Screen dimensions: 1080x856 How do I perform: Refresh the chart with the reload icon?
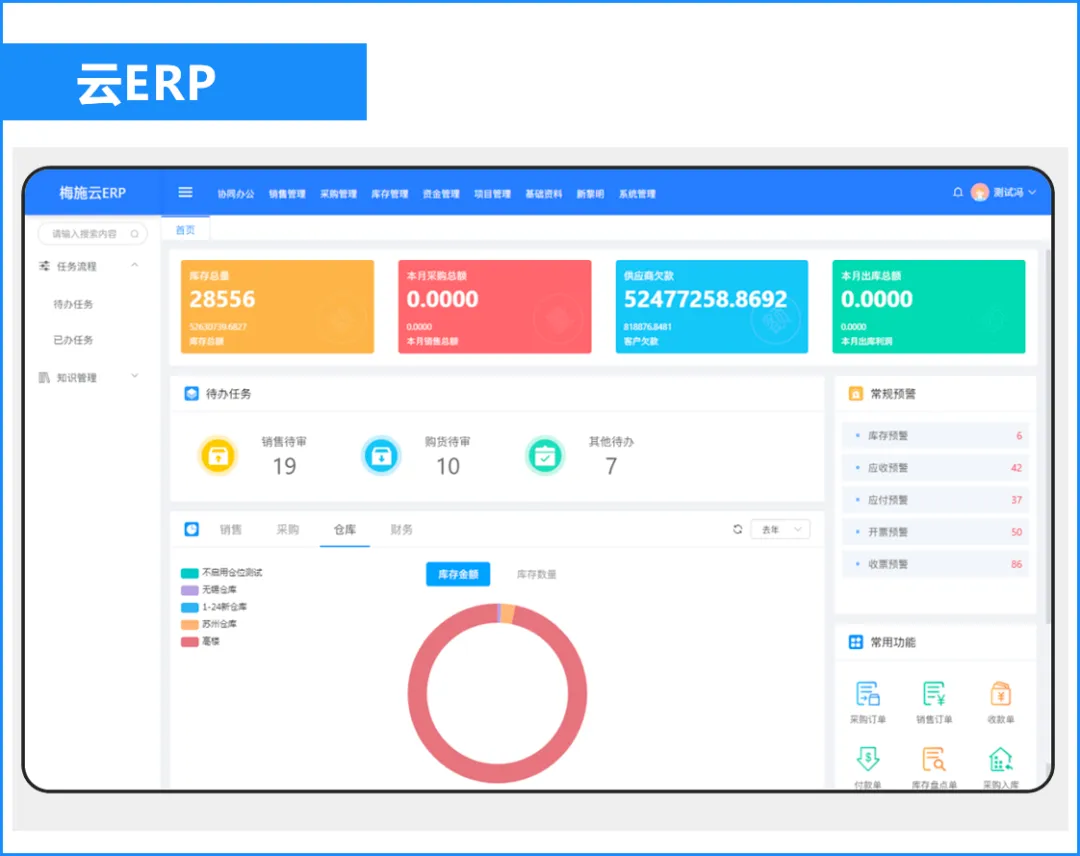pyautogui.click(x=738, y=529)
